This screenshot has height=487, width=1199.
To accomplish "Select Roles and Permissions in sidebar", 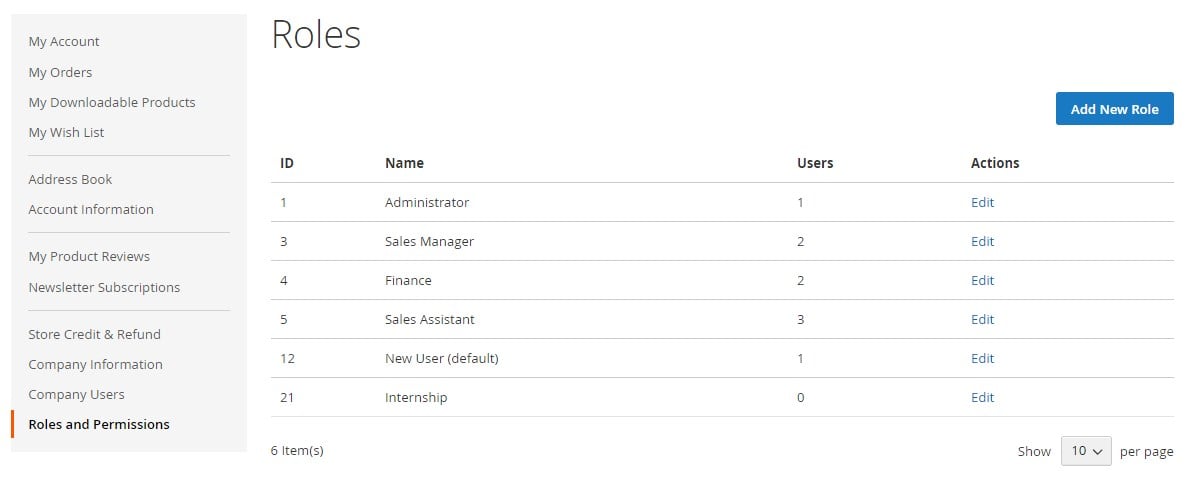I will 99,424.
